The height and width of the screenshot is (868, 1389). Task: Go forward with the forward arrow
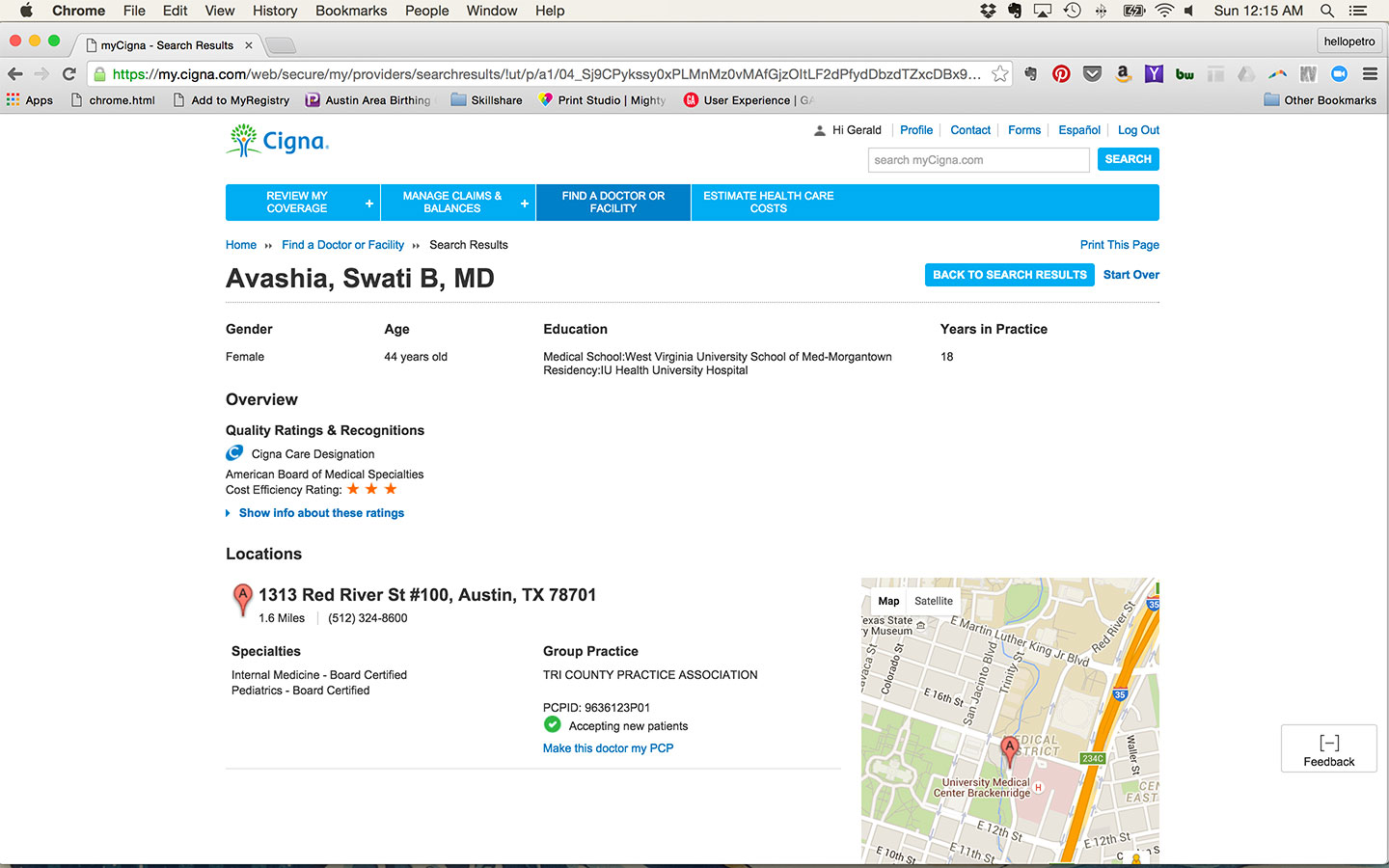tap(41, 74)
